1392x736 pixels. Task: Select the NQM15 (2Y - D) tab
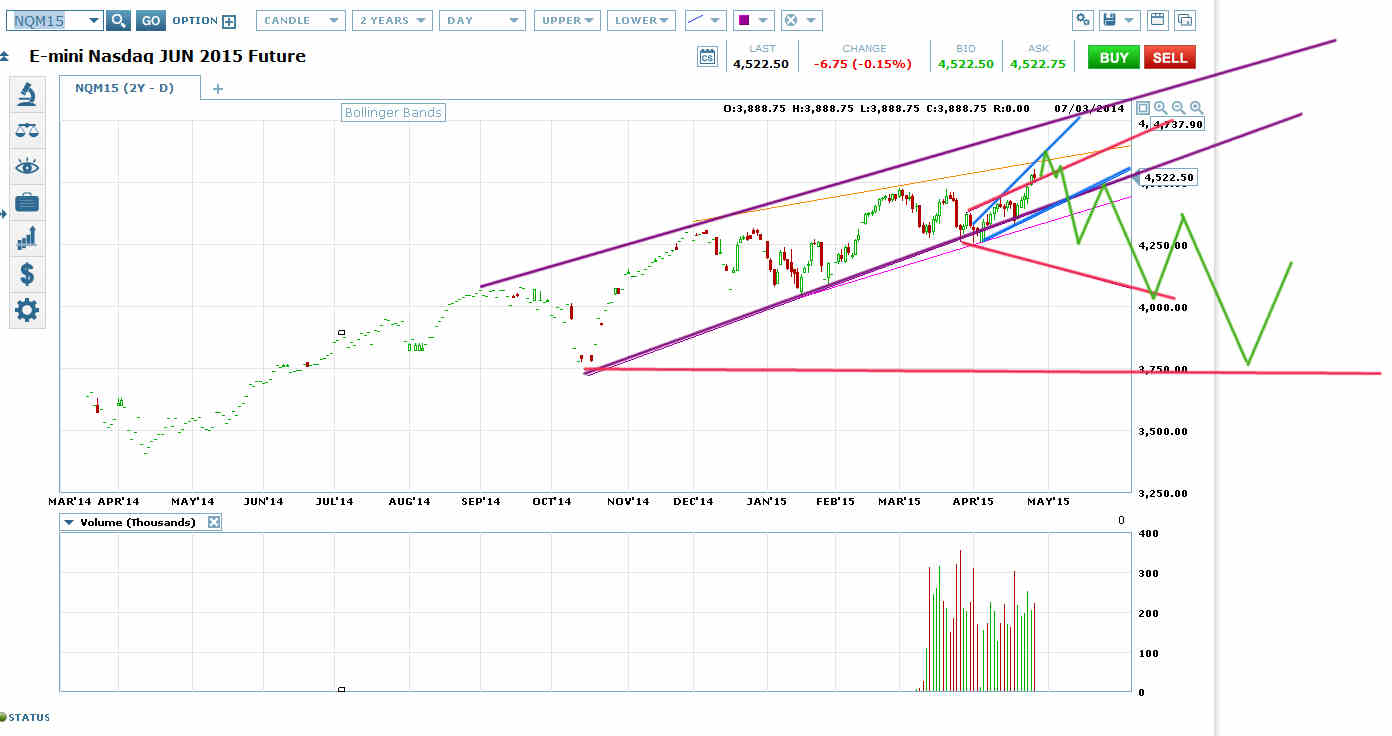coord(128,88)
